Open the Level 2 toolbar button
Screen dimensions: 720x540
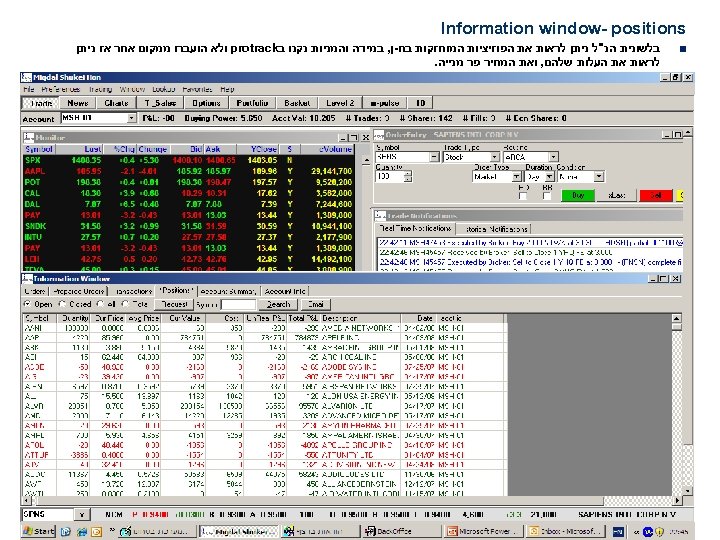click(x=340, y=103)
